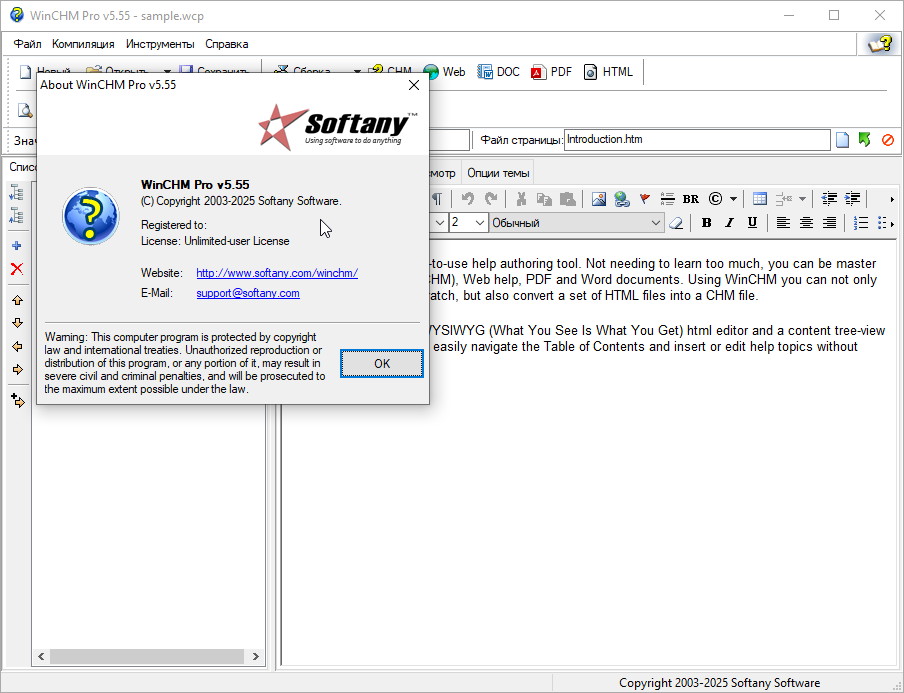Align text to the left
904x693 pixels.
(x=783, y=223)
